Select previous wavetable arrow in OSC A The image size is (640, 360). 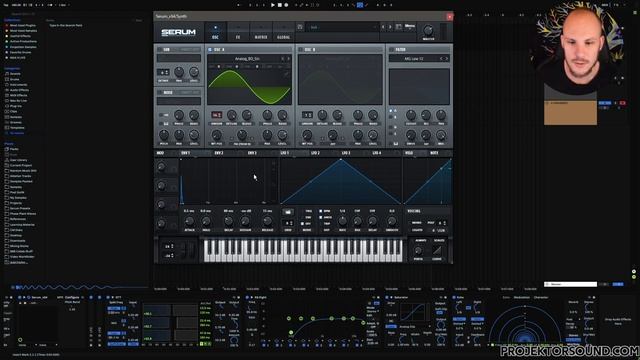tap(282, 59)
